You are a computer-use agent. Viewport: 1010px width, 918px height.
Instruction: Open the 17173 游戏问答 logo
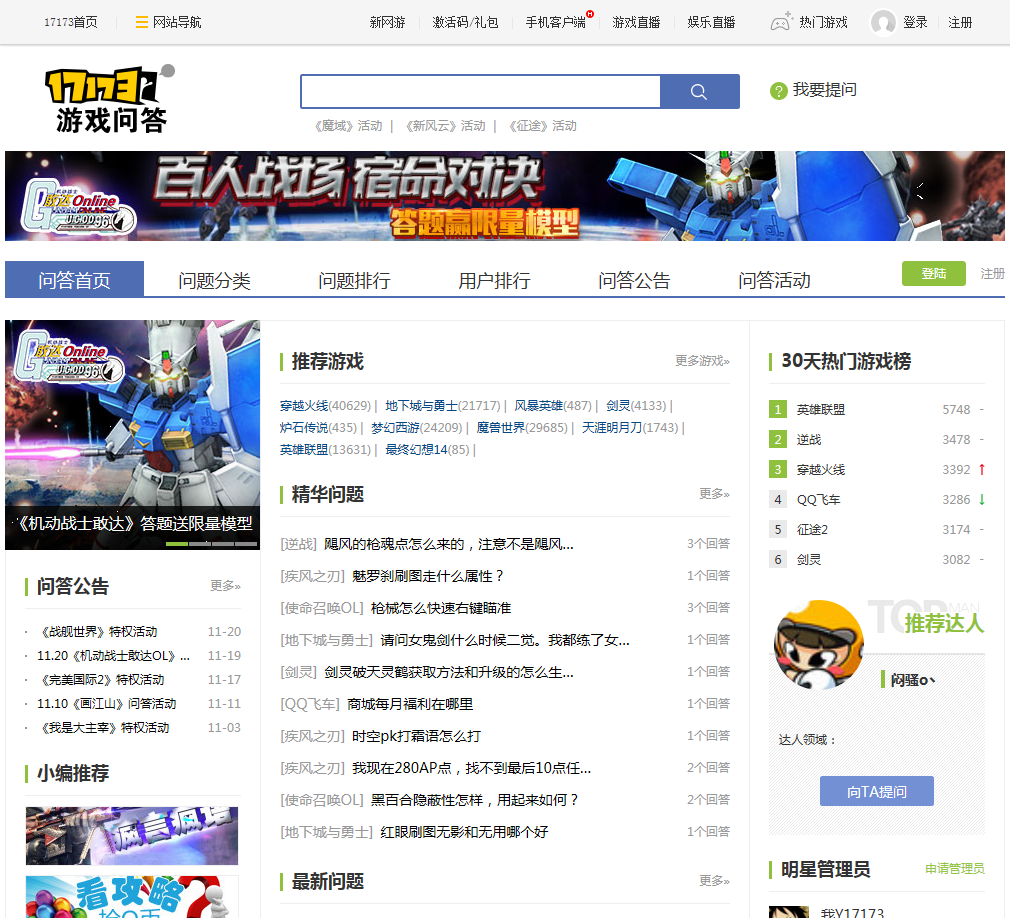[110, 99]
